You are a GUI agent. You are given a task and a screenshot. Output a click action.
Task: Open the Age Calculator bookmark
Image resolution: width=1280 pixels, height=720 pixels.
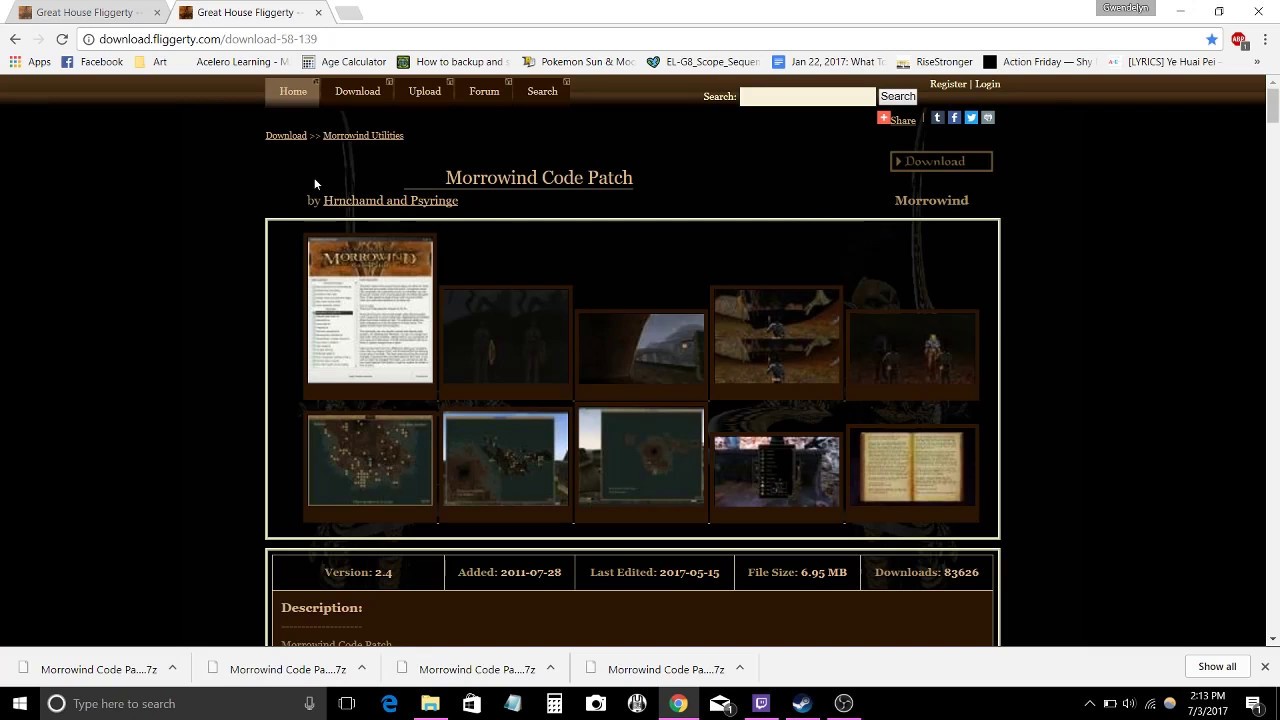(344, 62)
